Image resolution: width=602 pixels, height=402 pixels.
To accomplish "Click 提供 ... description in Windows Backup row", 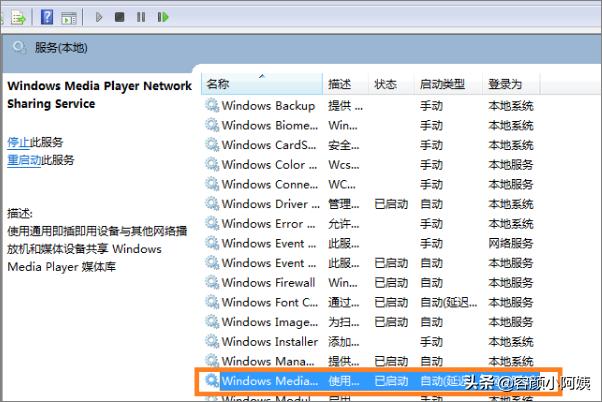I will [x=345, y=106].
